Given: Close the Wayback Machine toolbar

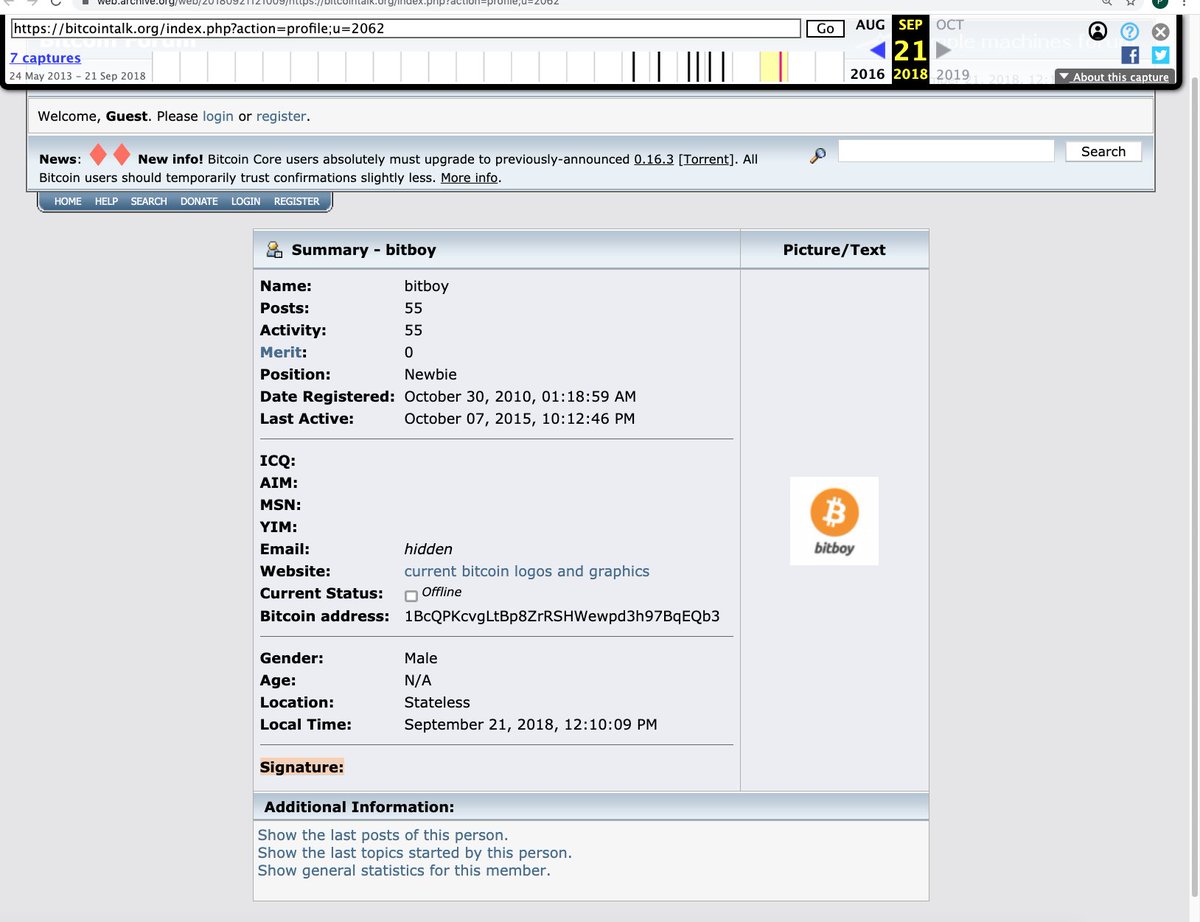Looking at the screenshot, I should pyautogui.click(x=1161, y=31).
